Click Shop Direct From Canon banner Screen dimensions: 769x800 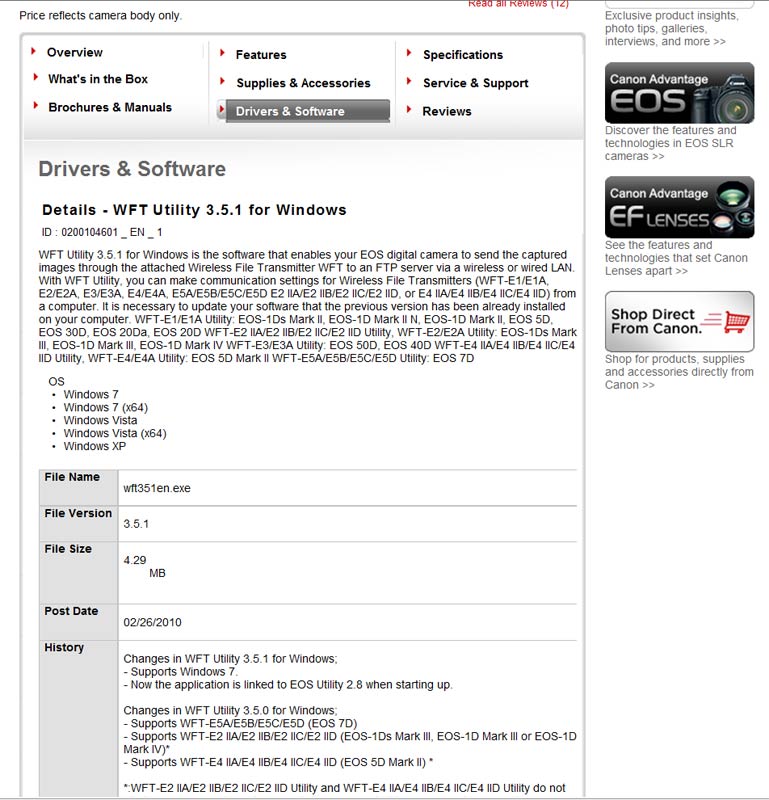679,321
